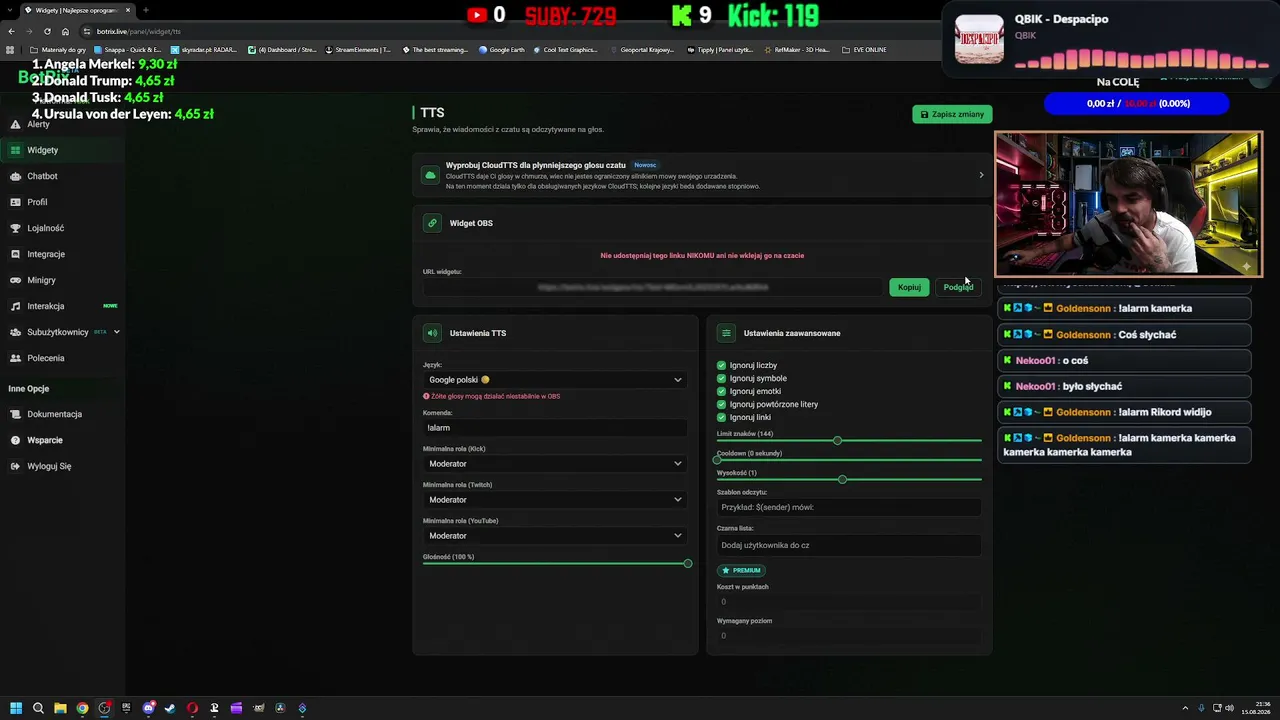Click the Dokumentacja book icon
Image resolution: width=1280 pixels, height=720 pixels.
[x=16, y=414]
